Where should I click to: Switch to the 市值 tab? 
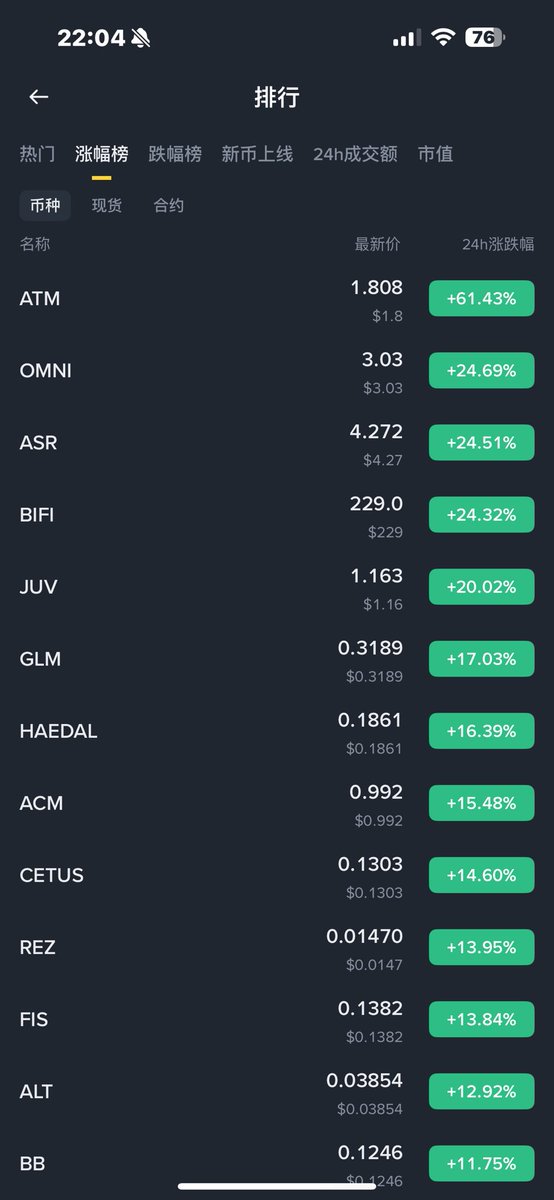[435, 154]
